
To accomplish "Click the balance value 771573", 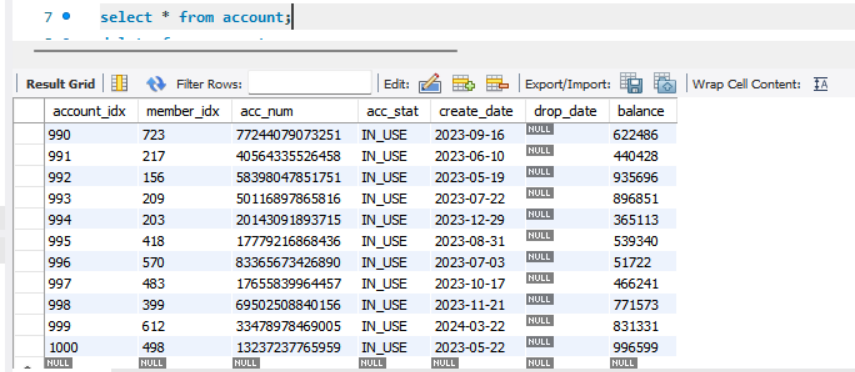I will click(x=643, y=305).
